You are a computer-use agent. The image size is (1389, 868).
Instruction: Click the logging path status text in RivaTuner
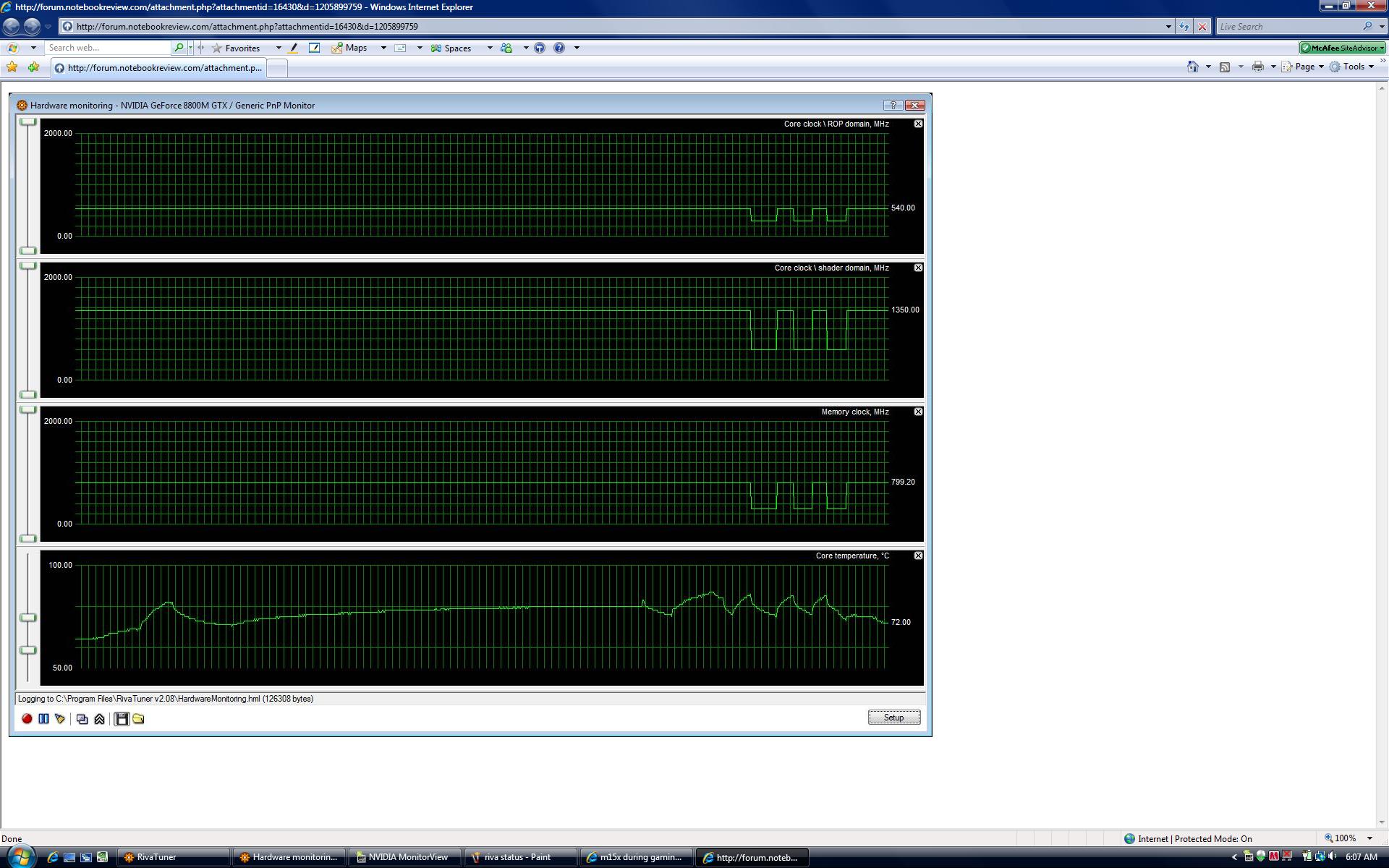166,699
